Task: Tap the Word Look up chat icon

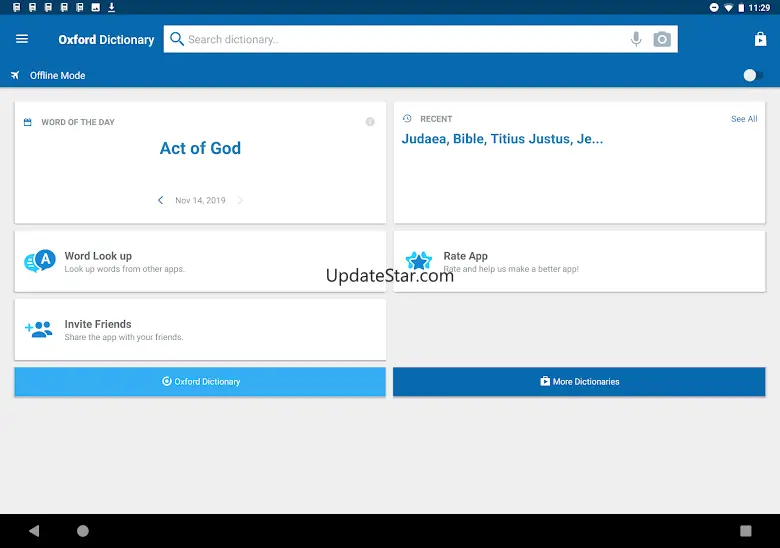Action: [40, 261]
